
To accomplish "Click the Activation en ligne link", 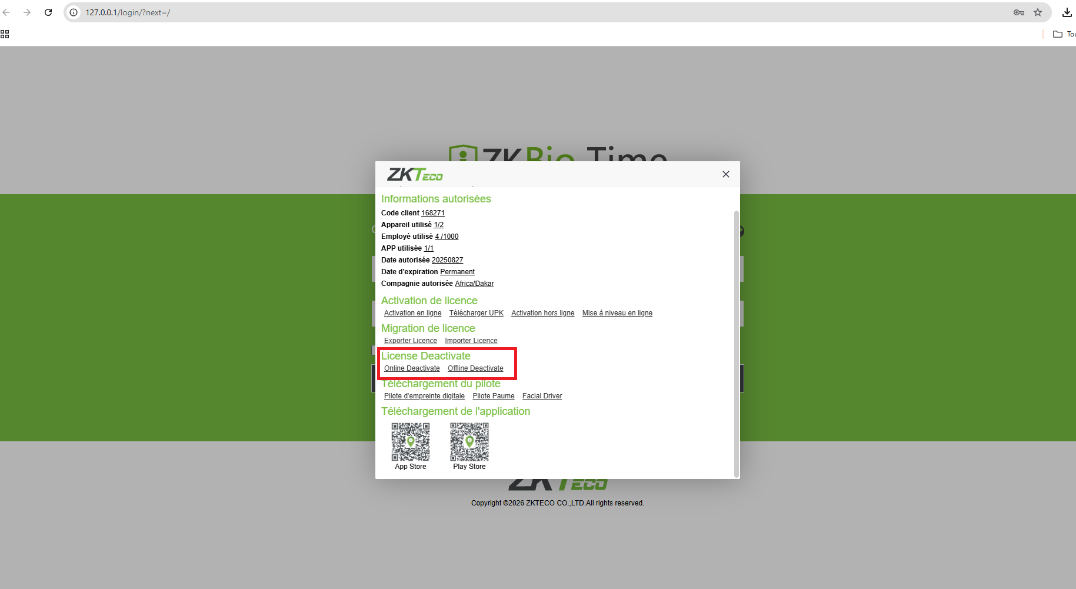I will tap(412, 313).
